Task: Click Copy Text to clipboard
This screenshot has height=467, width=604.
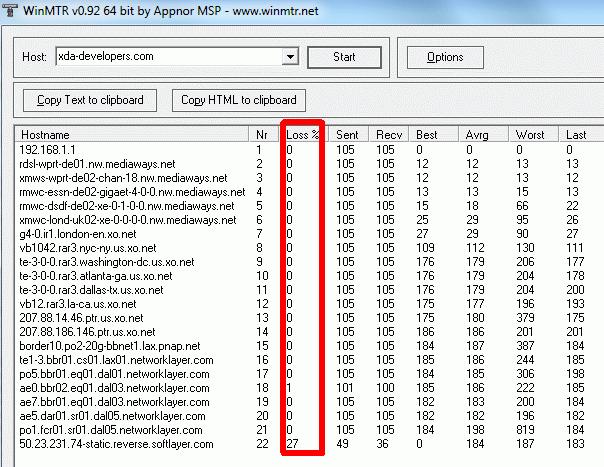Action: pyautogui.click(x=90, y=100)
